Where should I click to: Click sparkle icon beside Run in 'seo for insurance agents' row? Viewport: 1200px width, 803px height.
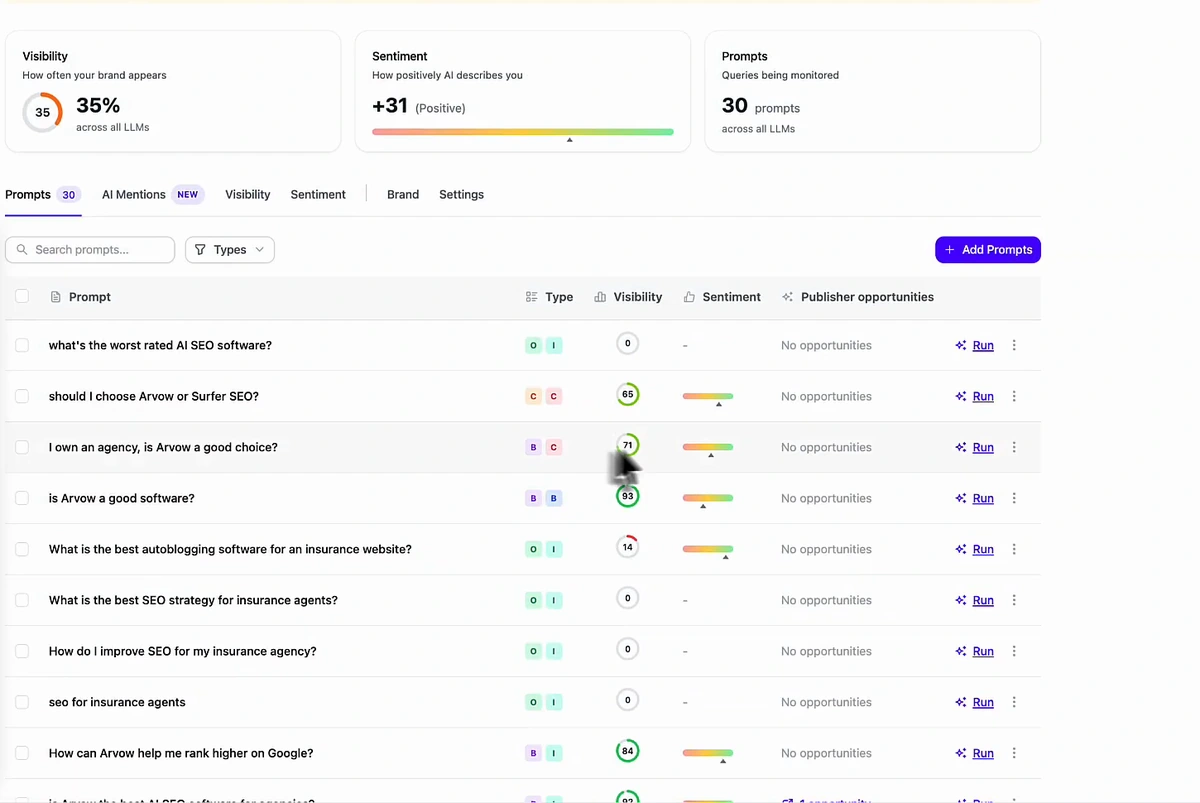(960, 702)
